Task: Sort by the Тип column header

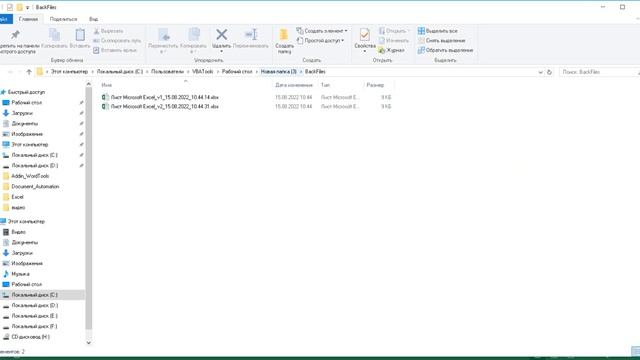Action: tap(325, 85)
